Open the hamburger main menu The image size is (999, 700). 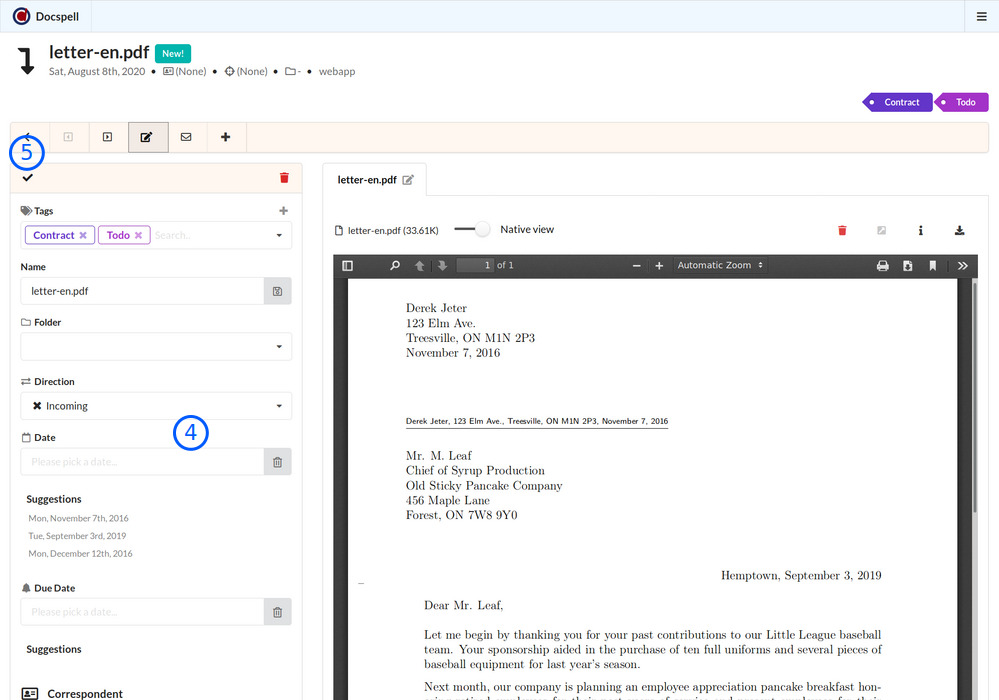coord(981,16)
